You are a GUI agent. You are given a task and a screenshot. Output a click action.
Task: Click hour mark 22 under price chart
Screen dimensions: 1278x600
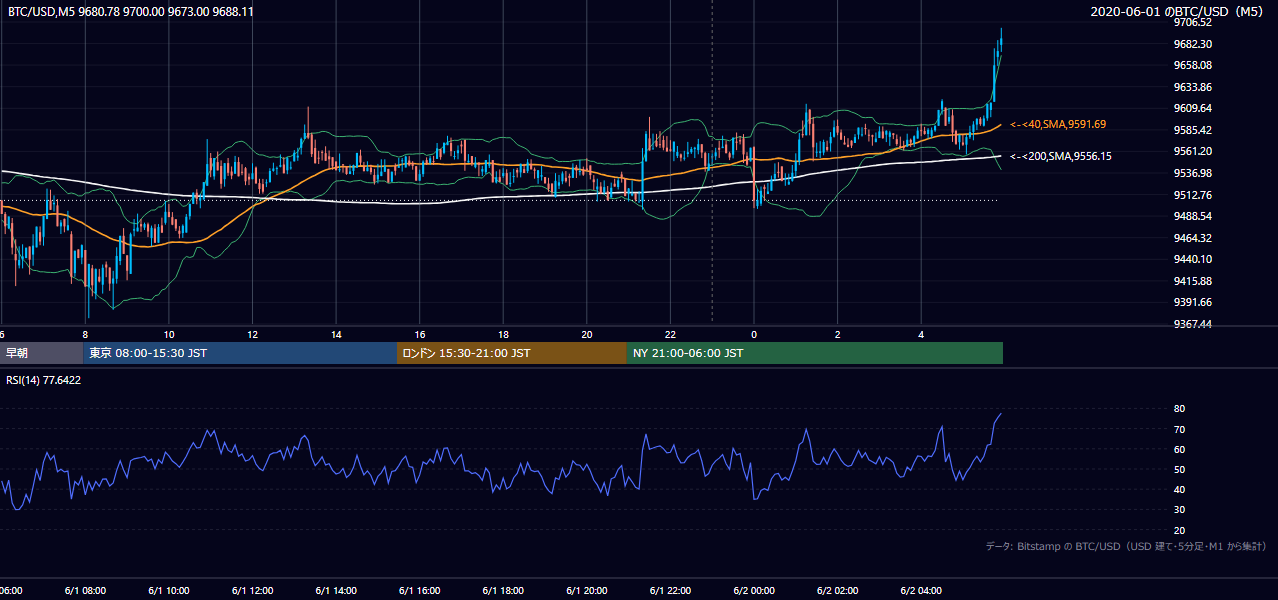tap(670, 334)
